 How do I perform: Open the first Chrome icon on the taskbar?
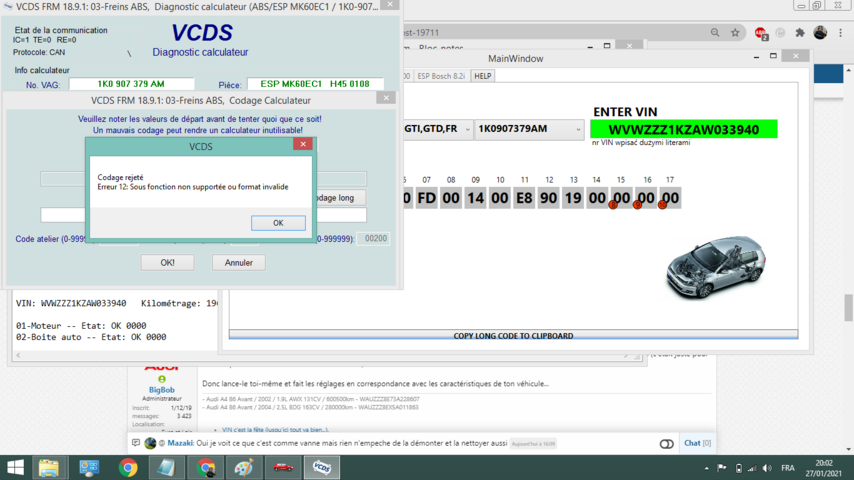(128, 467)
